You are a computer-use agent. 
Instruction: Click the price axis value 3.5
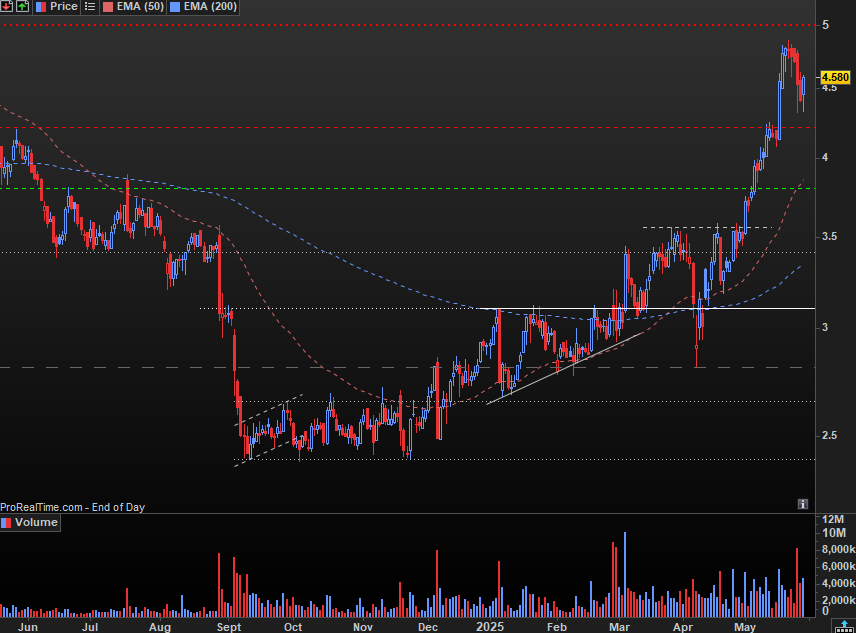point(829,236)
